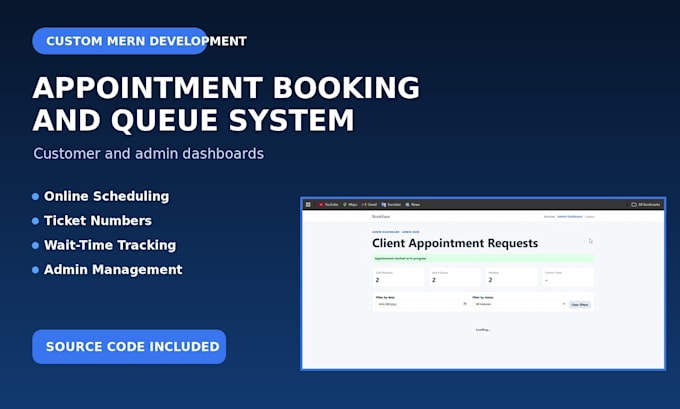This screenshot has height=409, width=680.
Task: Open the Services nav link
Action: point(549,216)
